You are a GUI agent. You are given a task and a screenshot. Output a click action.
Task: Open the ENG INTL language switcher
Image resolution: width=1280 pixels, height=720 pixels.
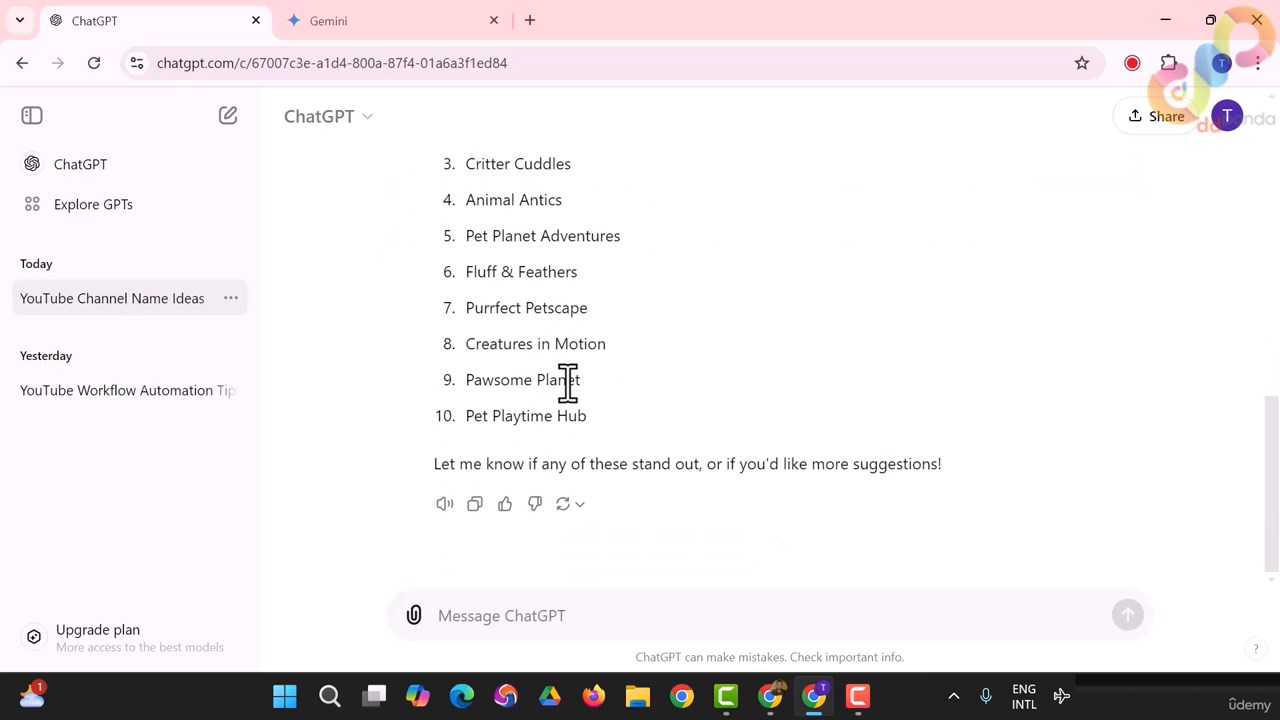pos(1024,697)
